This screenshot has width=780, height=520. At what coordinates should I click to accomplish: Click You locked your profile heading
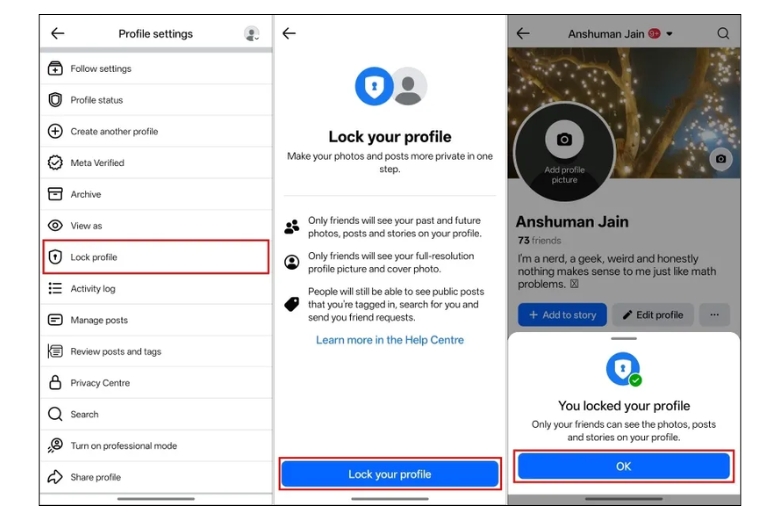624,406
